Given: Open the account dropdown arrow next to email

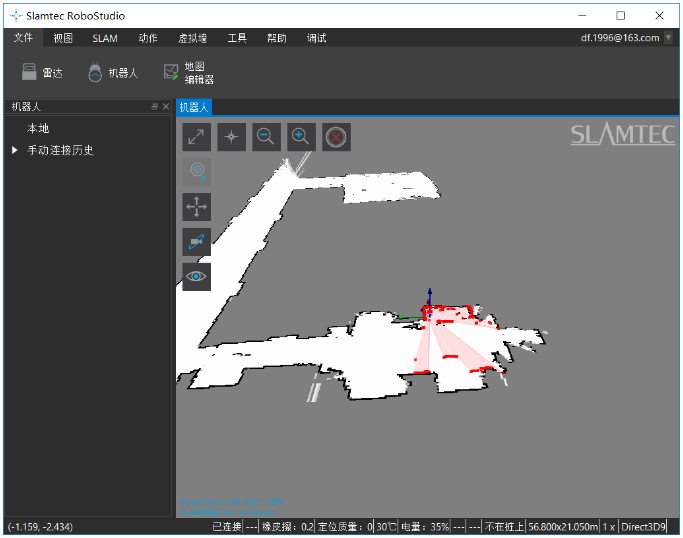Looking at the screenshot, I should 669,38.
